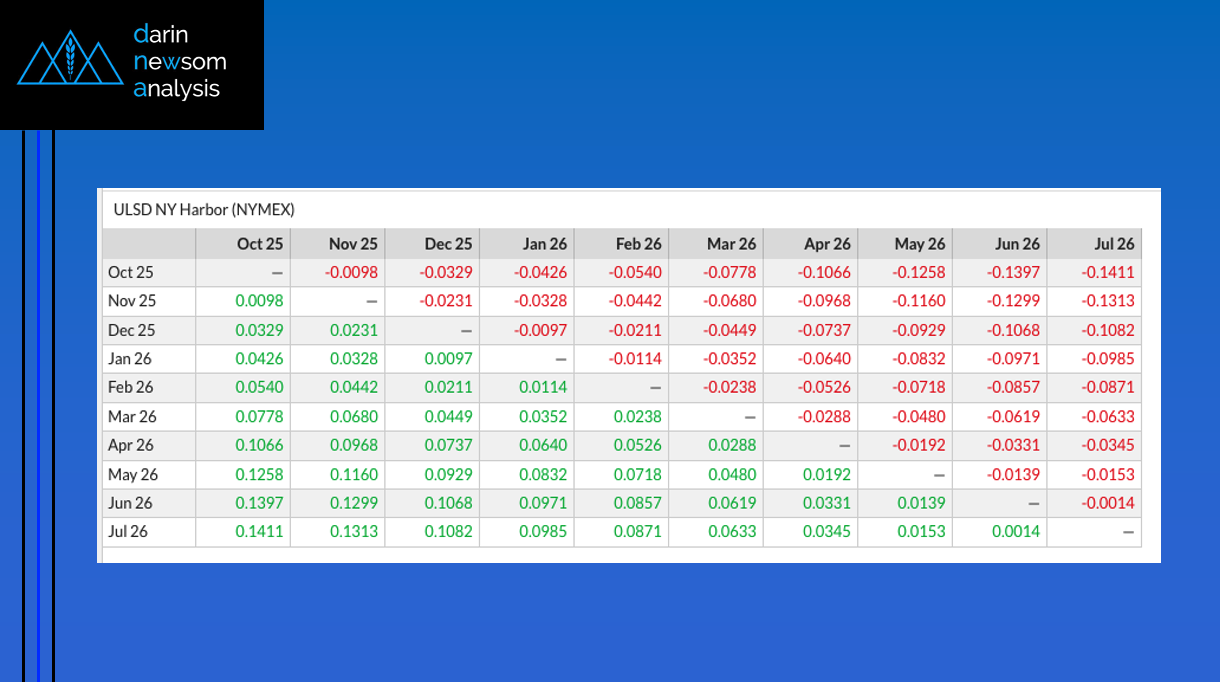
Task: Select the red -0.0014 spread value
Action: [x=1108, y=503]
